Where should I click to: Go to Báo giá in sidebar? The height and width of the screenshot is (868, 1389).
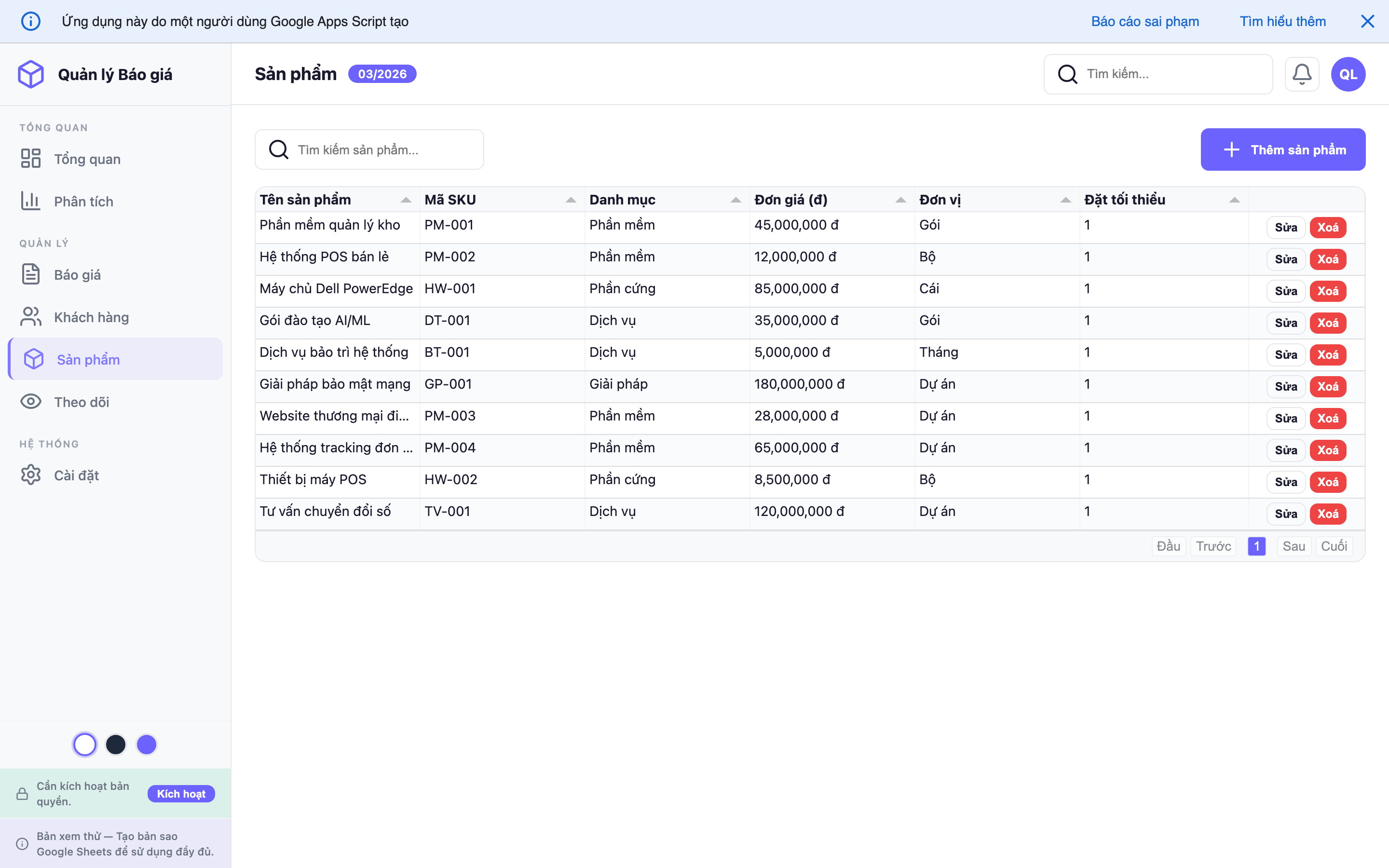pyautogui.click(x=77, y=274)
